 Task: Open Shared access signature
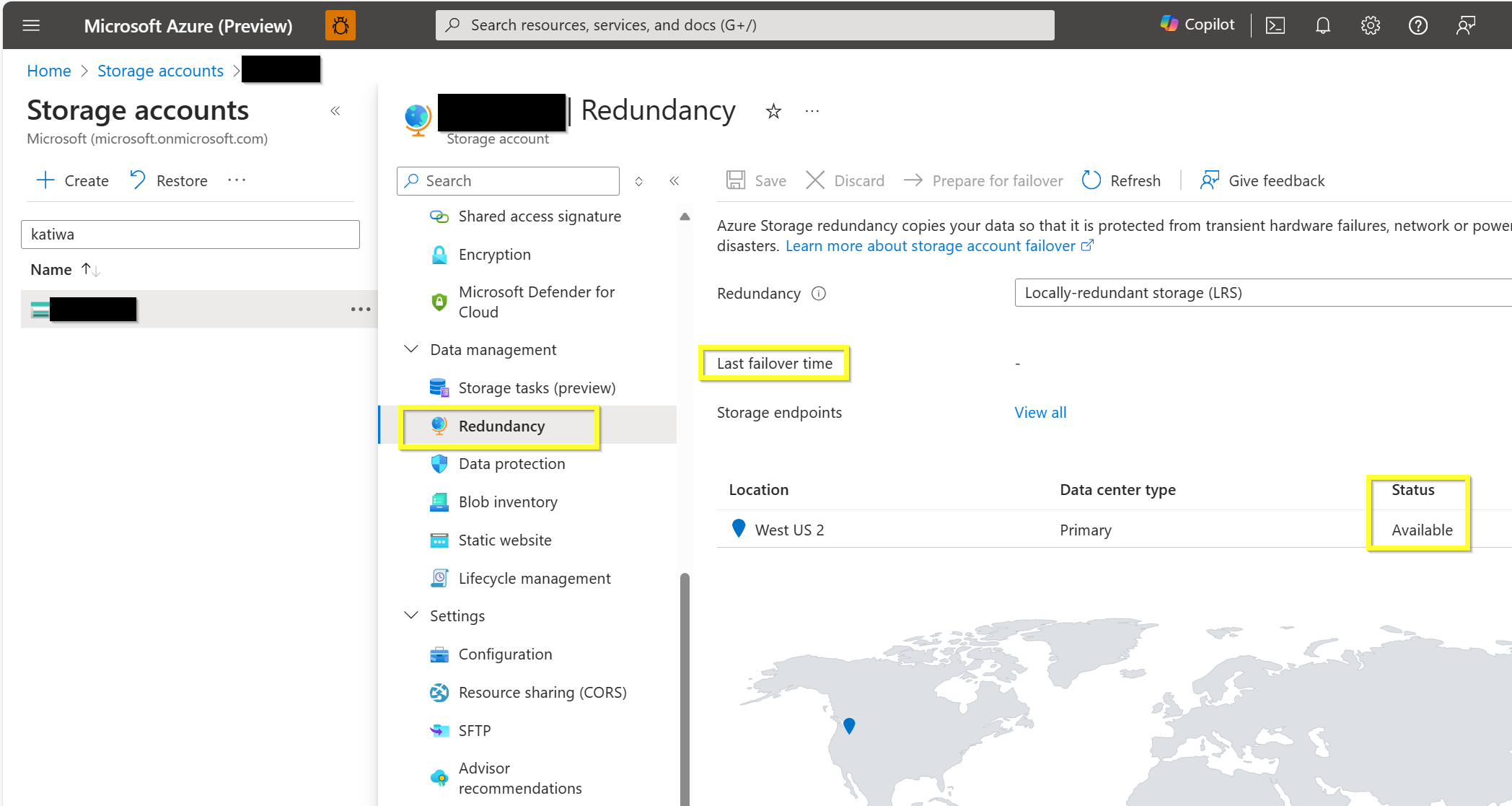point(540,216)
